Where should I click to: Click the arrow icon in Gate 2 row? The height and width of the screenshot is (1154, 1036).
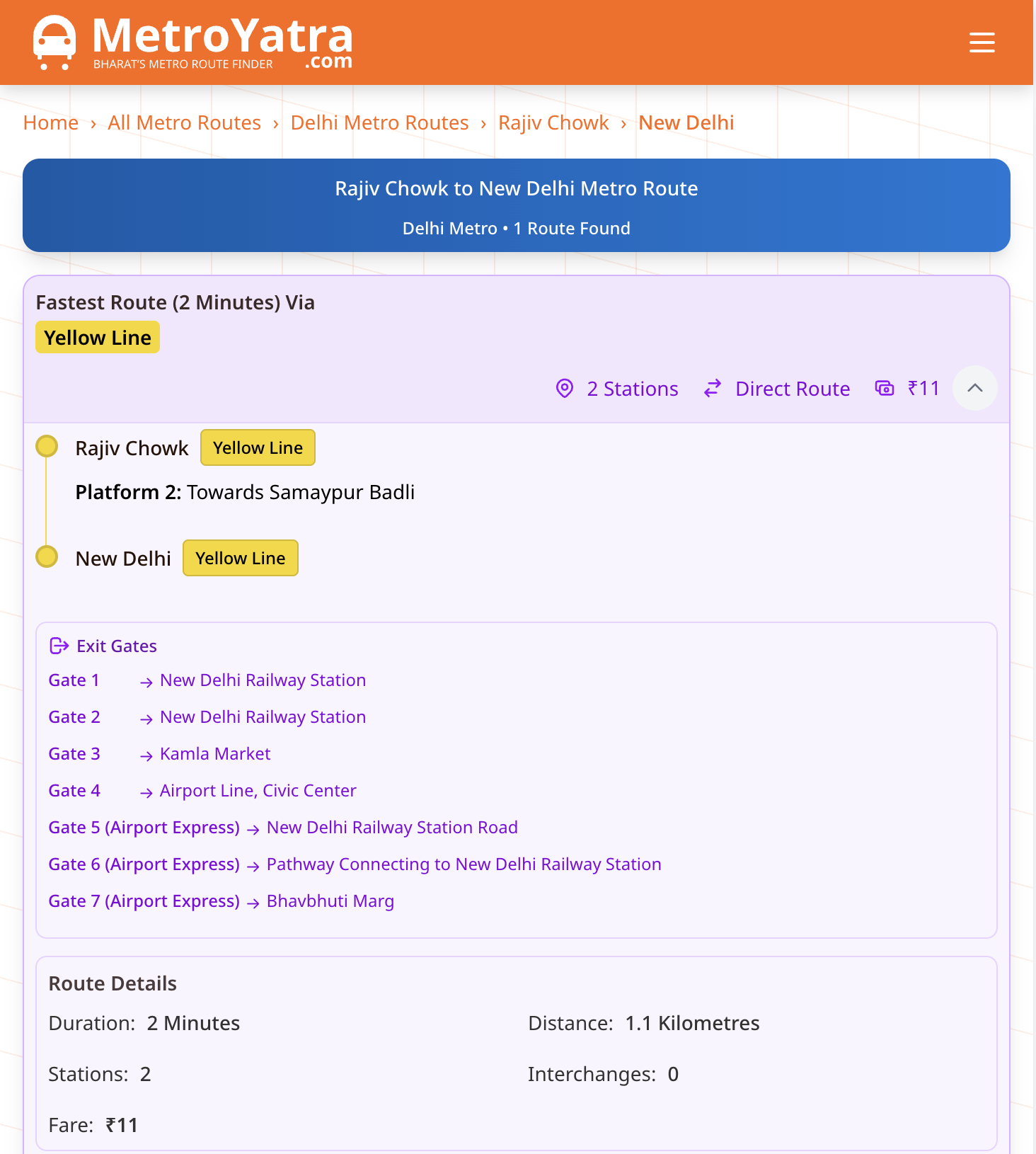146,719
